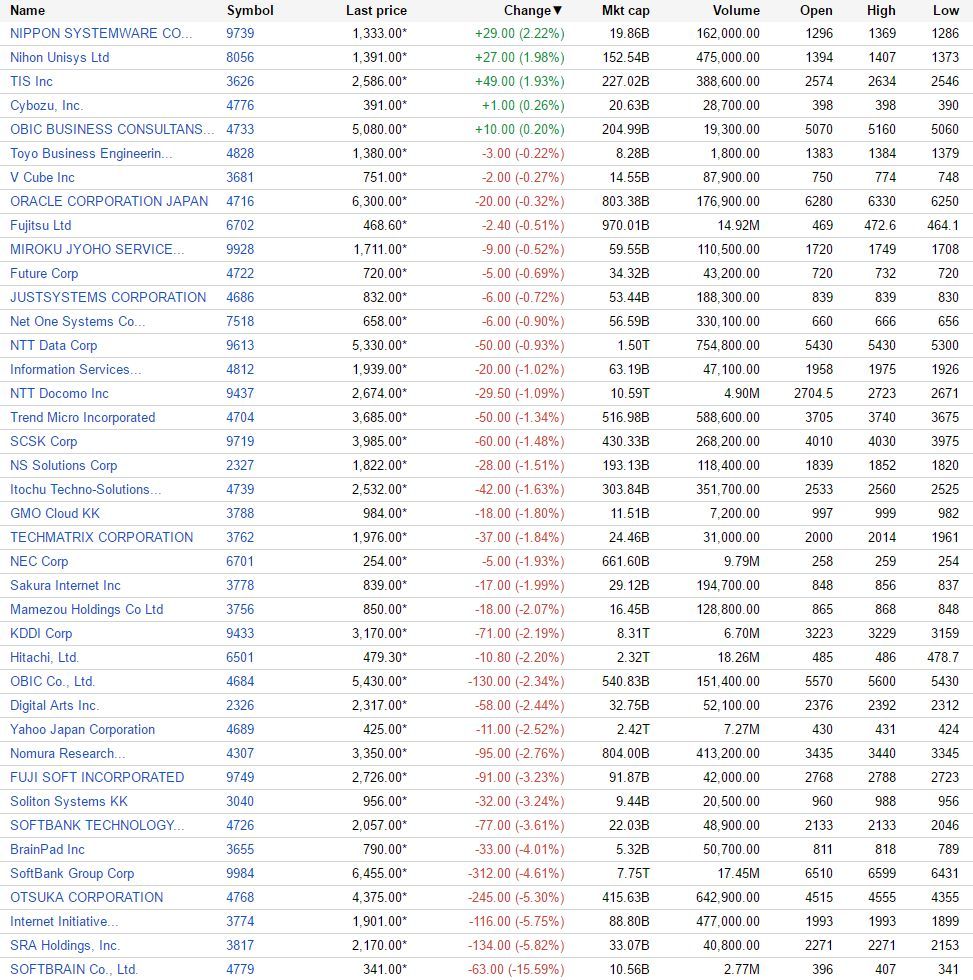Open Soliton Systems KK link
This screenshot has width=973, height=980.
point(69,801)
